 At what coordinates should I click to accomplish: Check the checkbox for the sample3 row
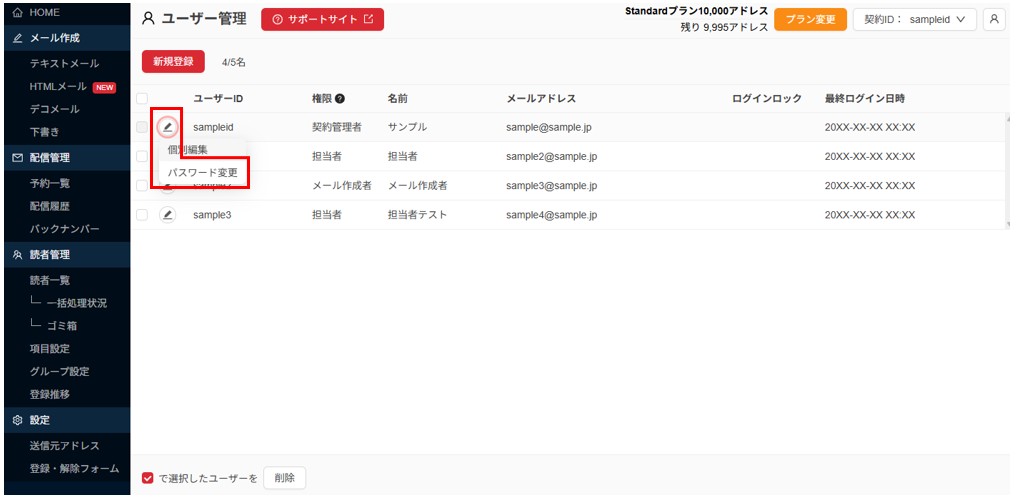[142, 214]
